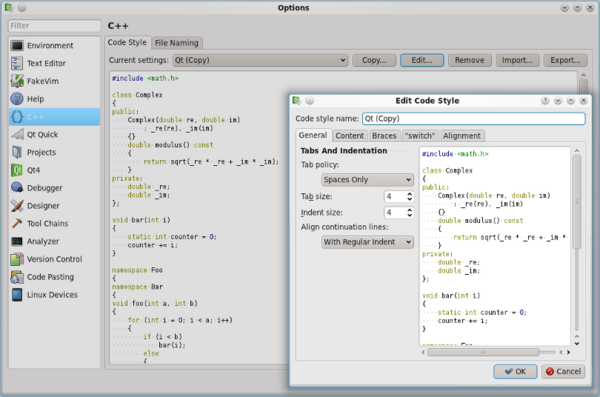The width and height of the screenshot is (600, 397).
Task: Click the Remove button
Action: pos(470,60)
